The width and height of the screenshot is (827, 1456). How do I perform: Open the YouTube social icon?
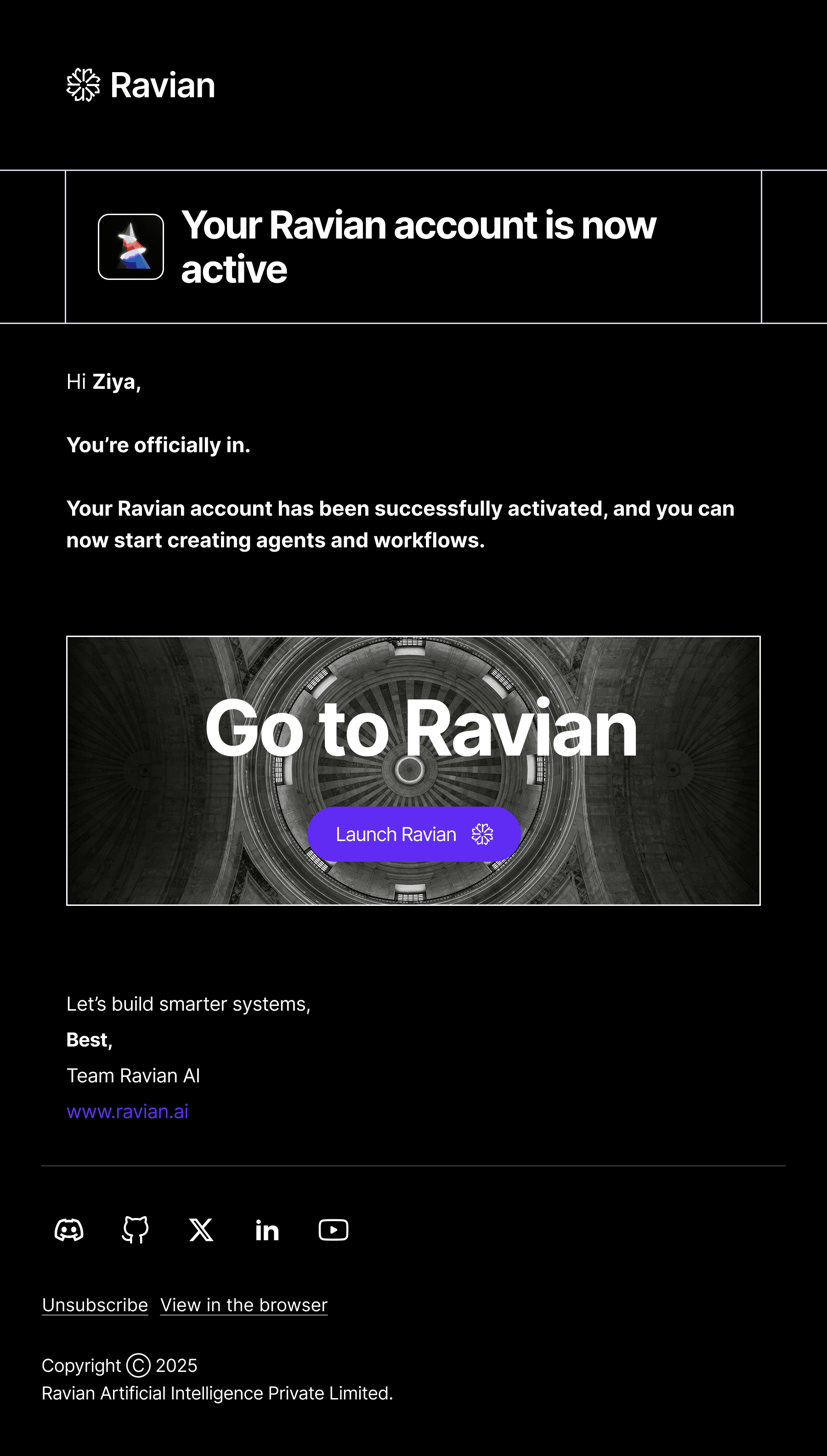(x=334, y=1230)
